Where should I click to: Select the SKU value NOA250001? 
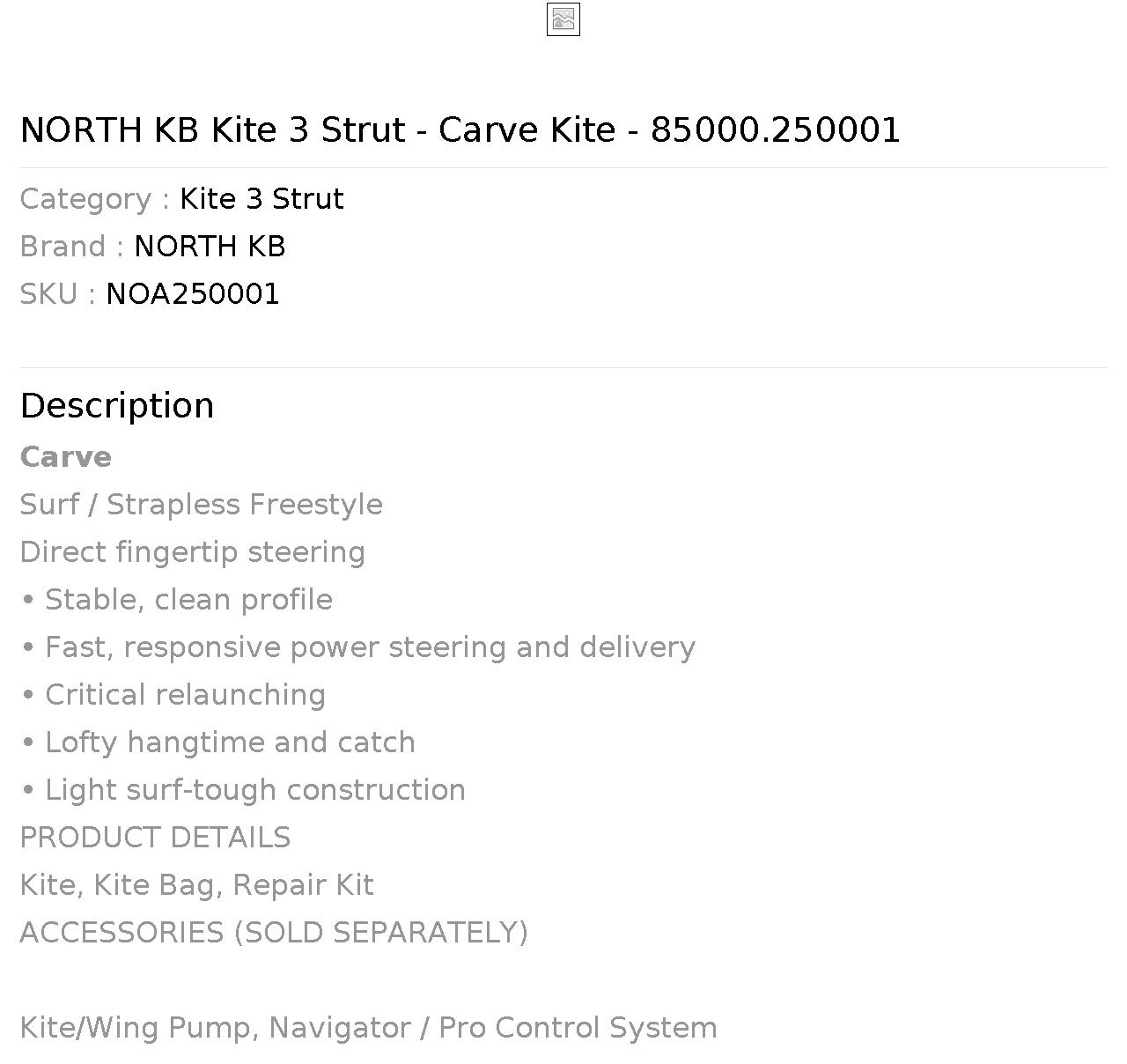[193, 294]
